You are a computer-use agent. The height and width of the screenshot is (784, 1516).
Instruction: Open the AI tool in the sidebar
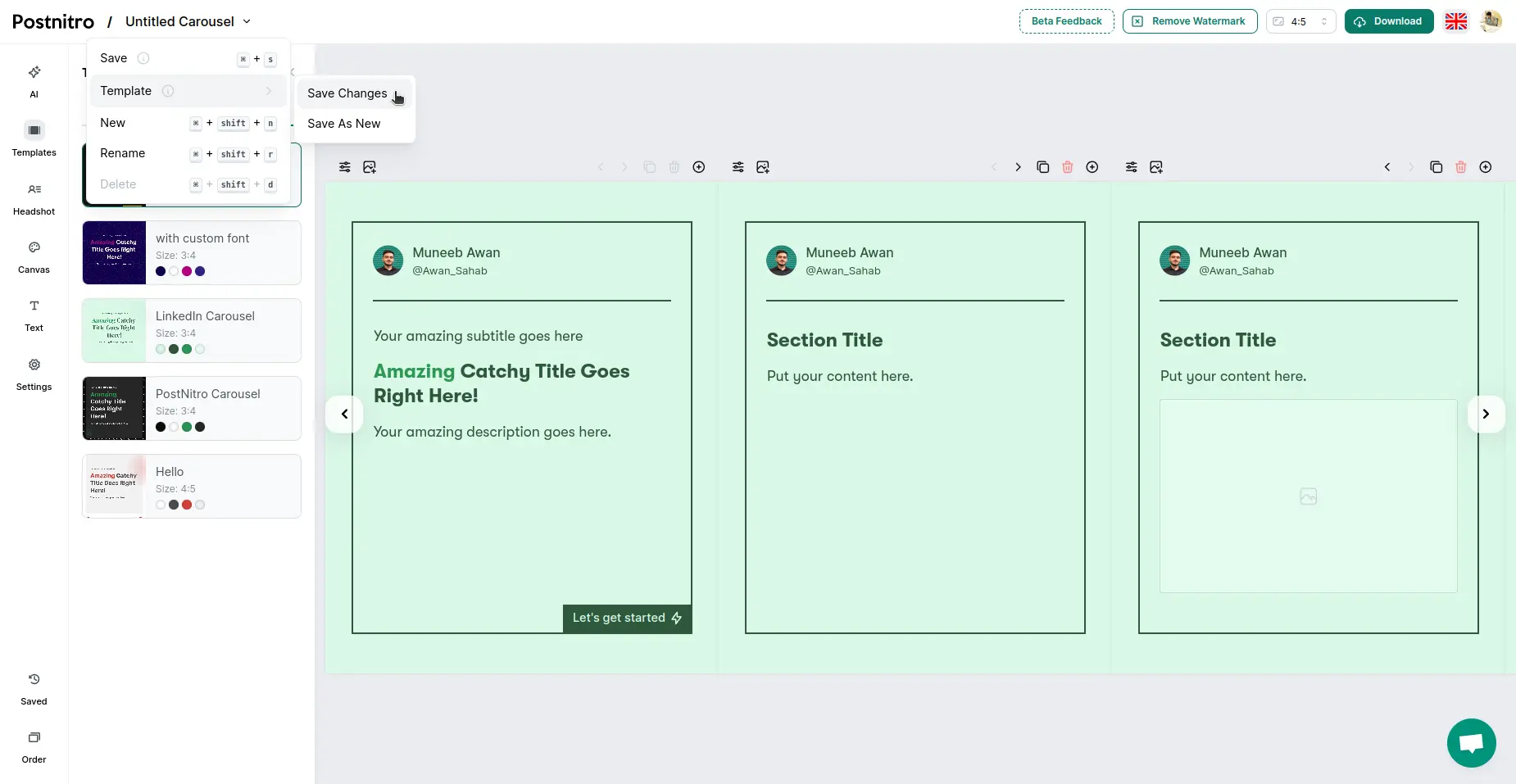(34, 81)
